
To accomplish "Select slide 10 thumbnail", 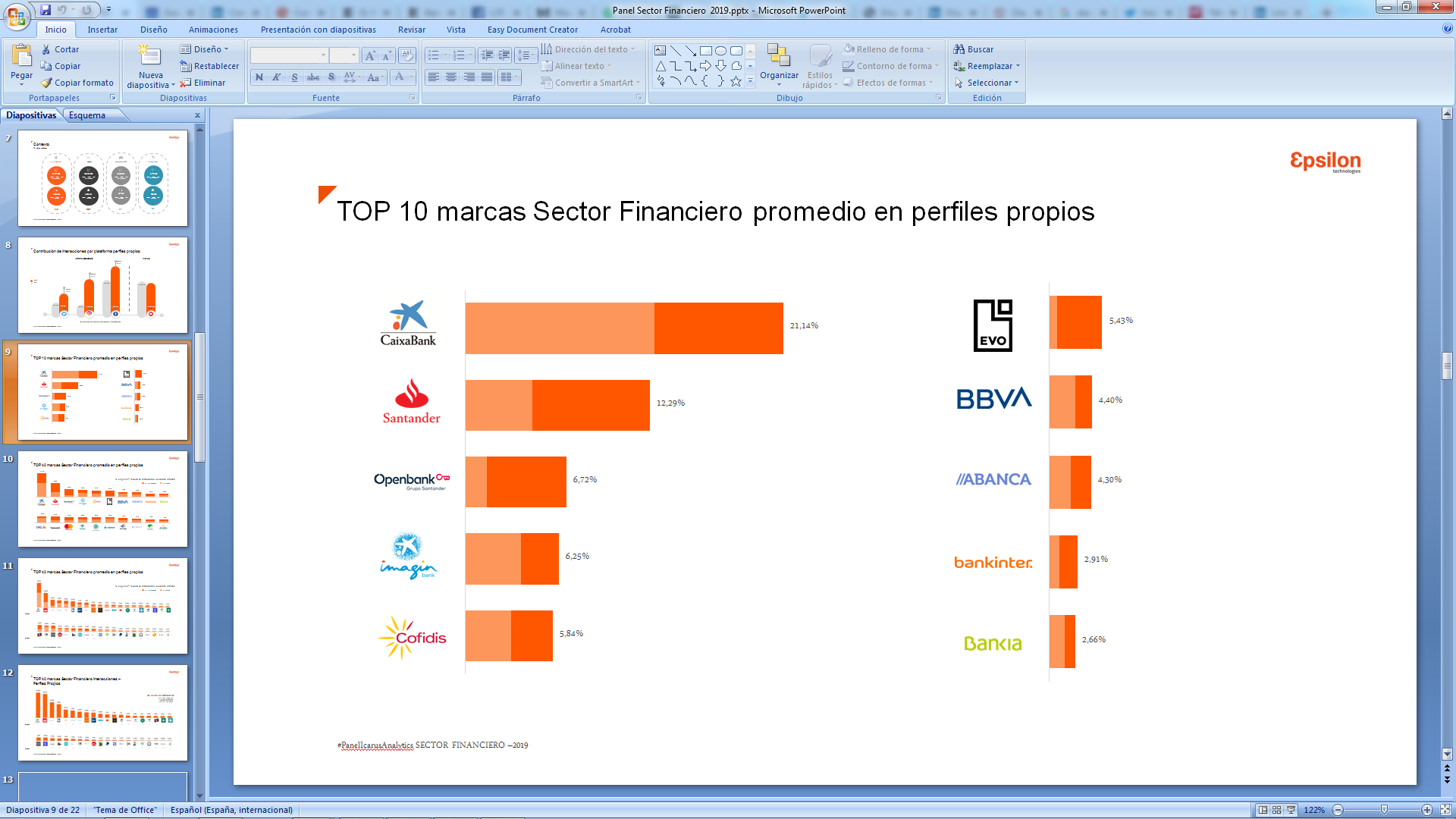I will click(x=102, y=499).
